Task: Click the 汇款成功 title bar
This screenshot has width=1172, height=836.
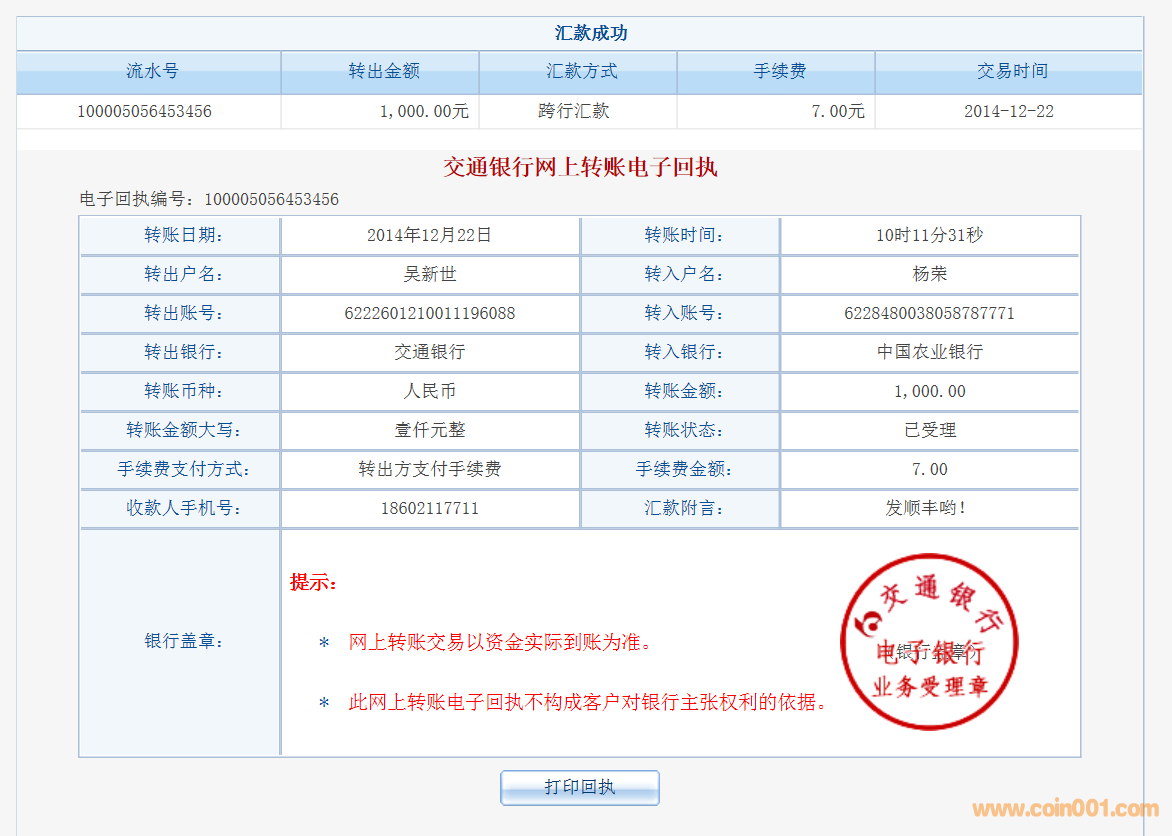Action: (590, 33)
